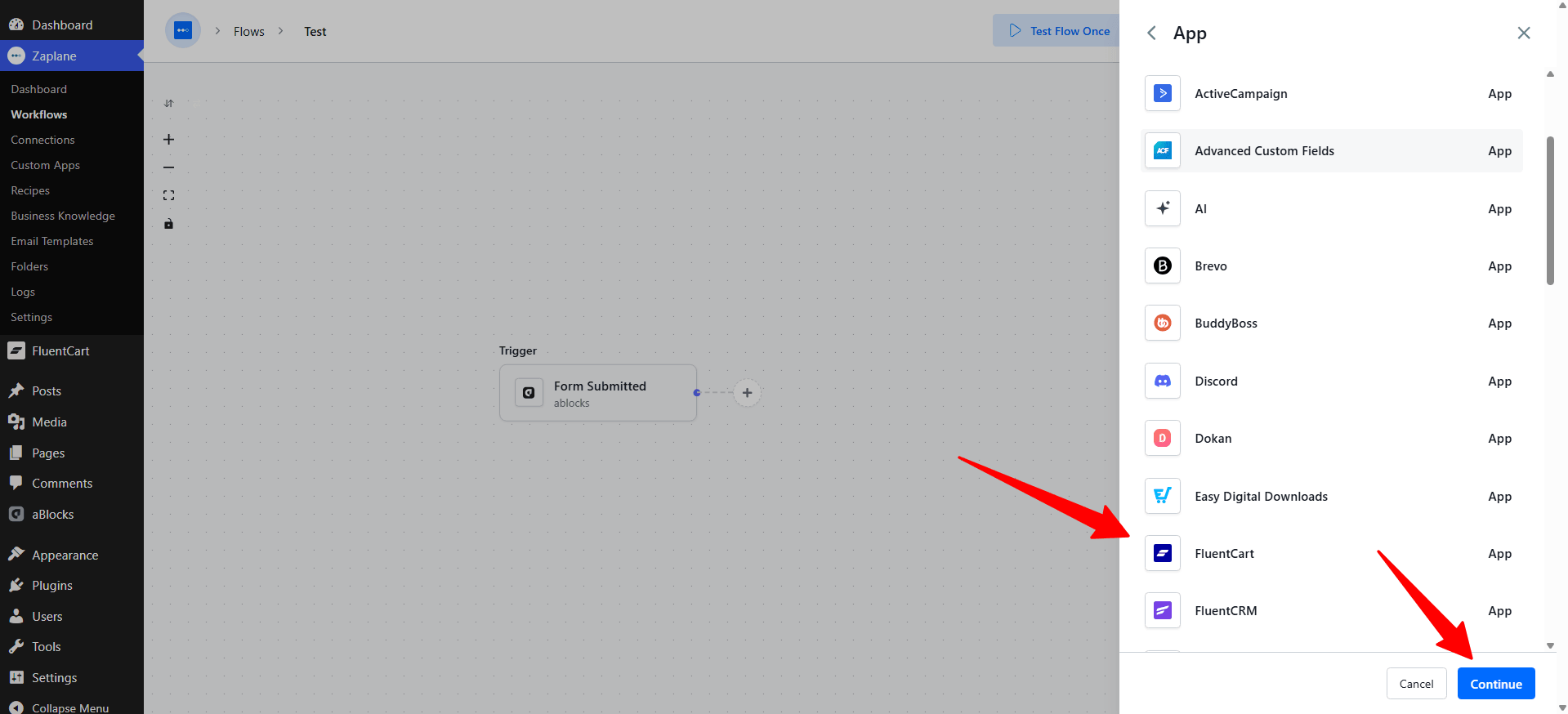Click the Test breadcrumb title
1568x714 pixels.
point(315,31)
